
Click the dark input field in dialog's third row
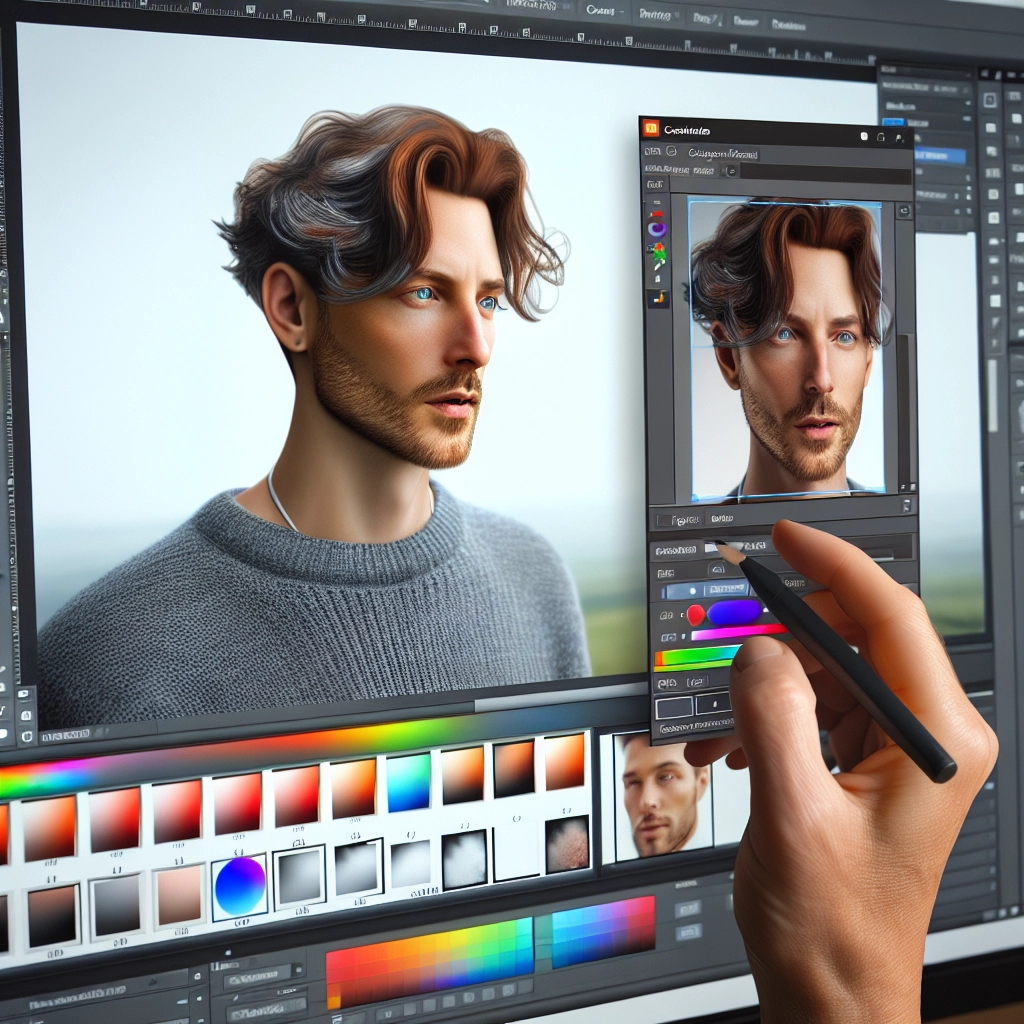[825, 174]
